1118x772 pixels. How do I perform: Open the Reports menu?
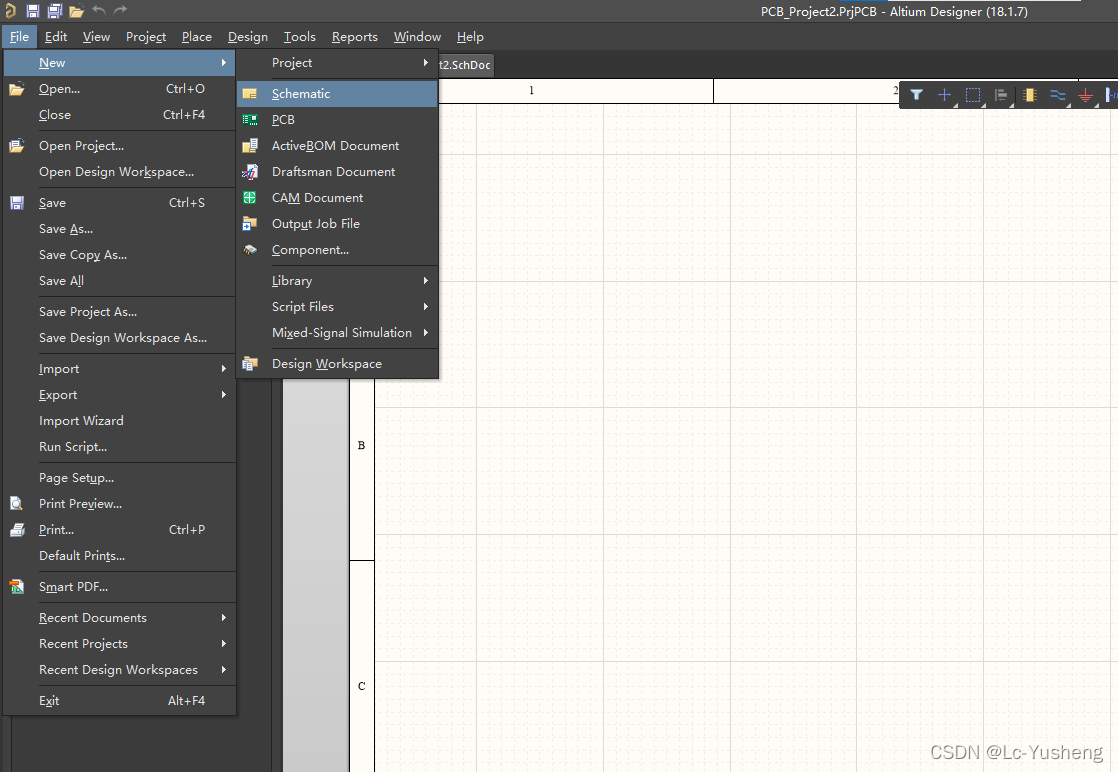coord(354,37)
